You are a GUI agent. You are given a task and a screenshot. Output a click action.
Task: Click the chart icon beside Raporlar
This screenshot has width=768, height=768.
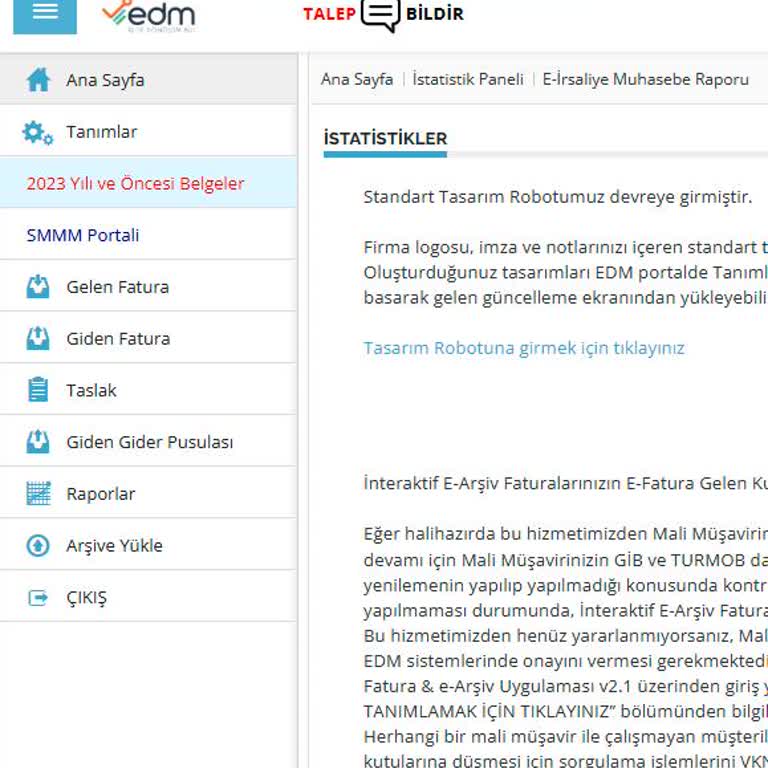[38, 494]
